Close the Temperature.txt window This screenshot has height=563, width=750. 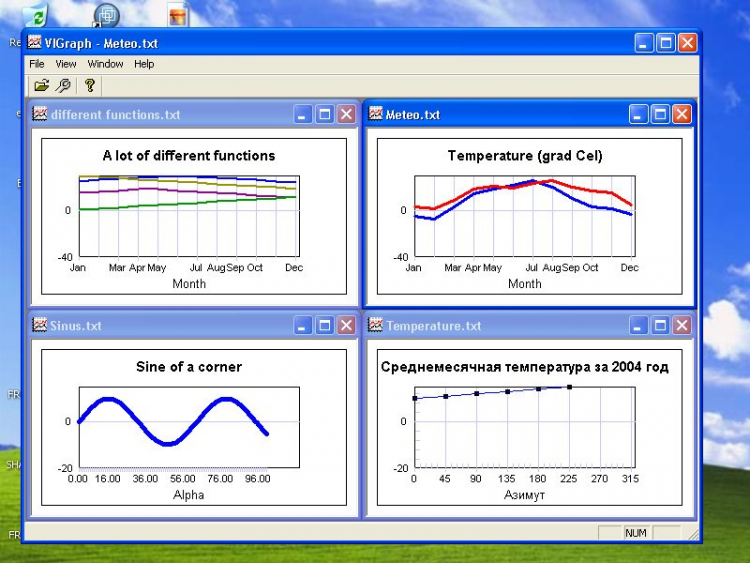coord(682,326)
